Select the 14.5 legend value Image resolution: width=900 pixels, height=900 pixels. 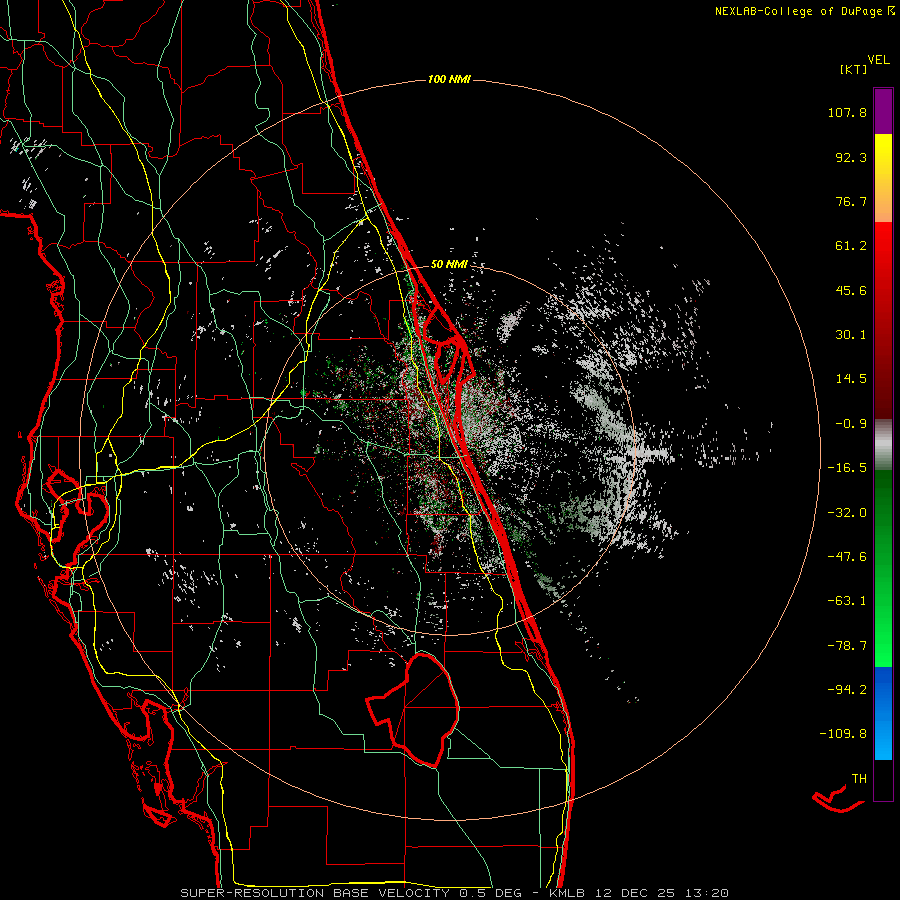851,379
